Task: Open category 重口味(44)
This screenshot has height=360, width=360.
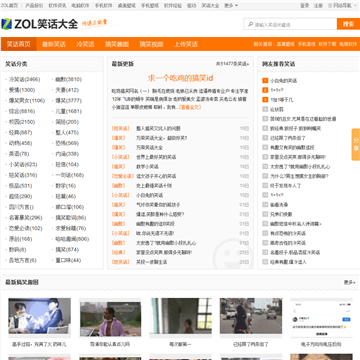Action: point(68,260)
